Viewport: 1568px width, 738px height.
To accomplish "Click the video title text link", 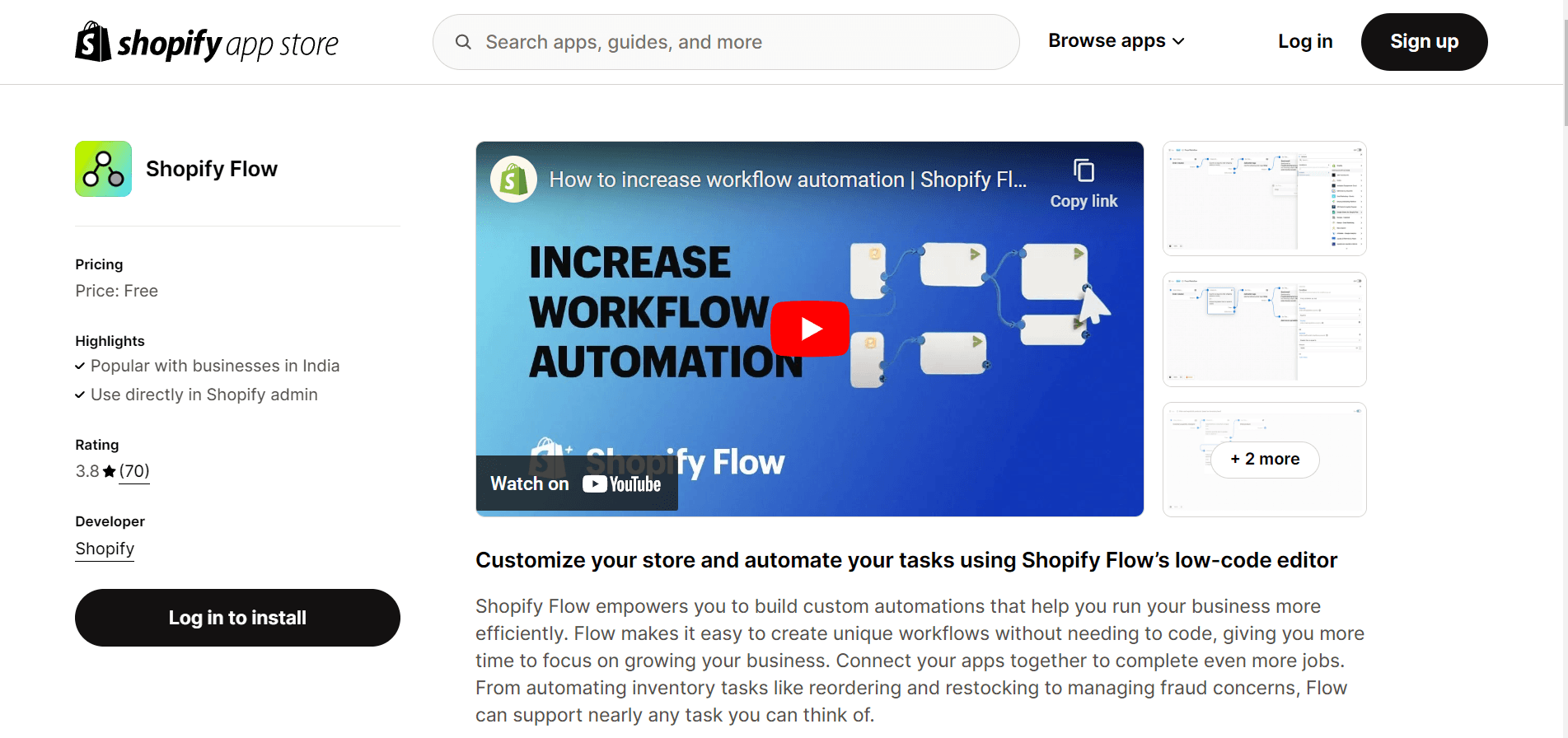I will [x=787, y=180].
